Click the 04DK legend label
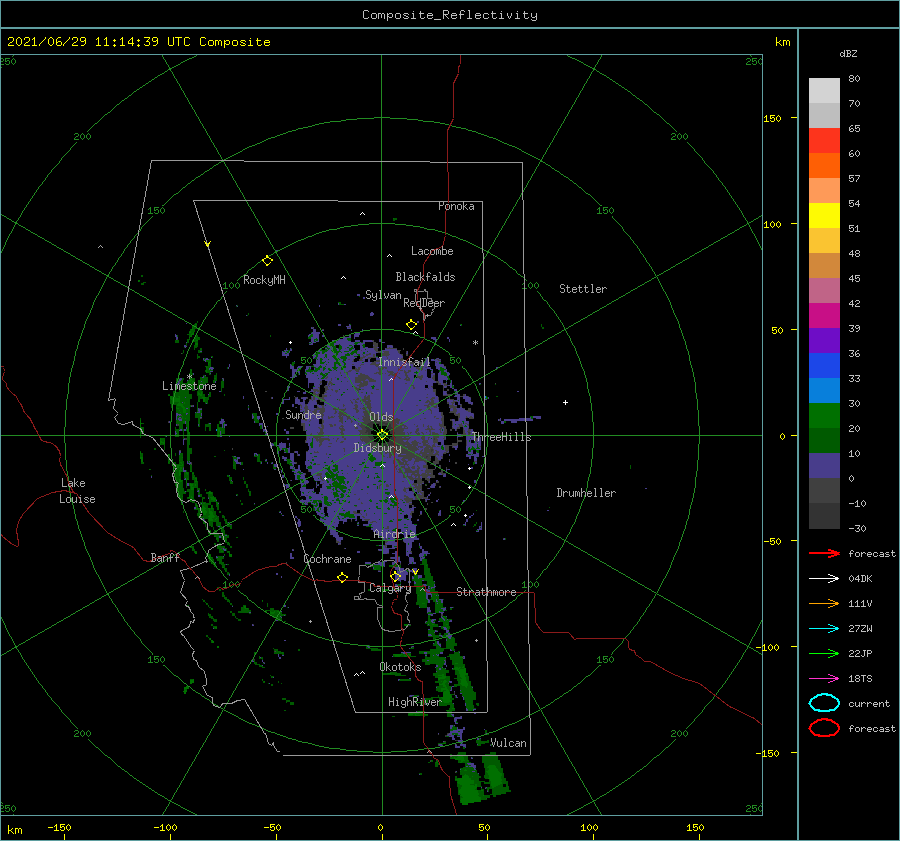The image size is (900, 841). click(x=860, y=578)
